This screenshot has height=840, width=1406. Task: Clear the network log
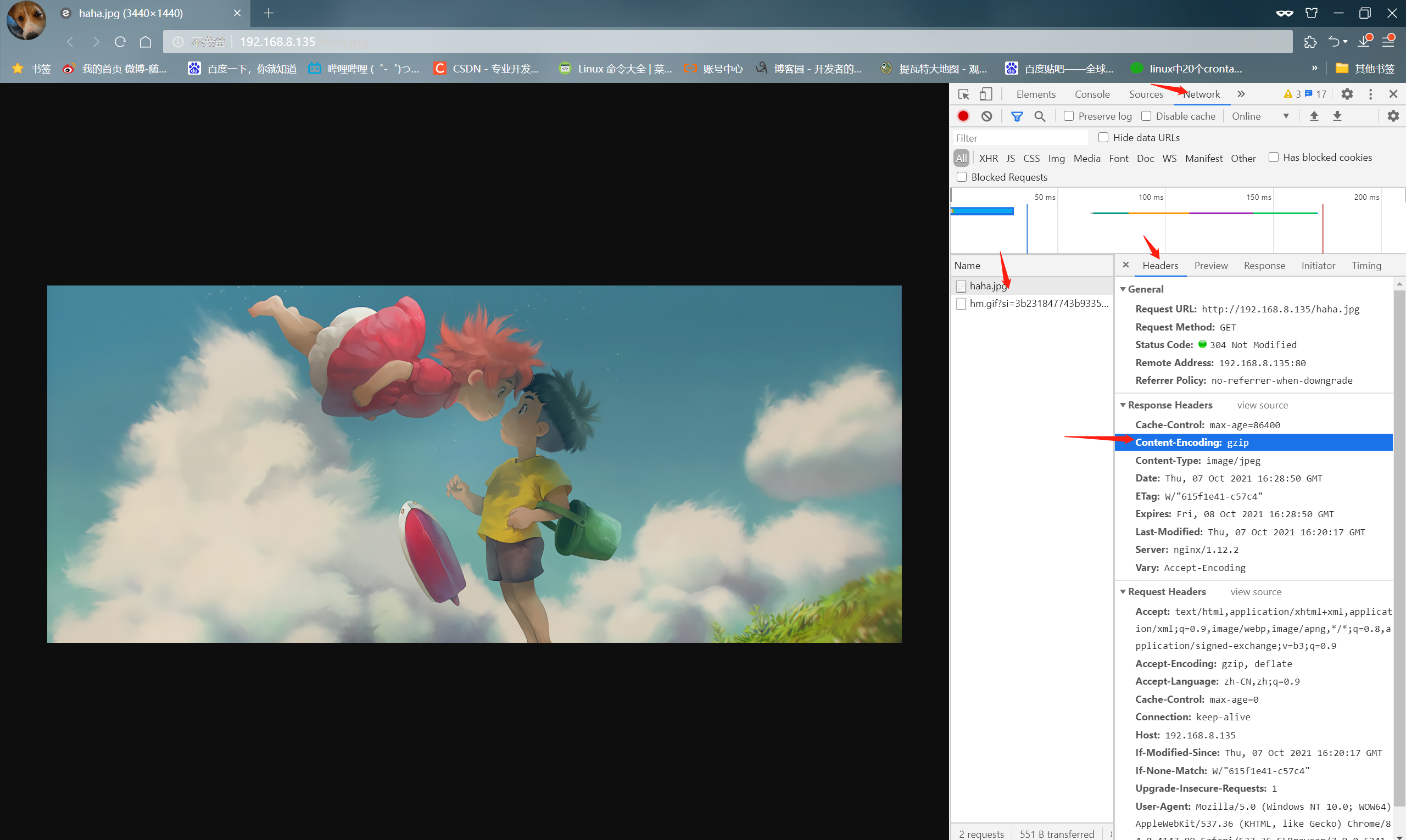click(987, 116)
